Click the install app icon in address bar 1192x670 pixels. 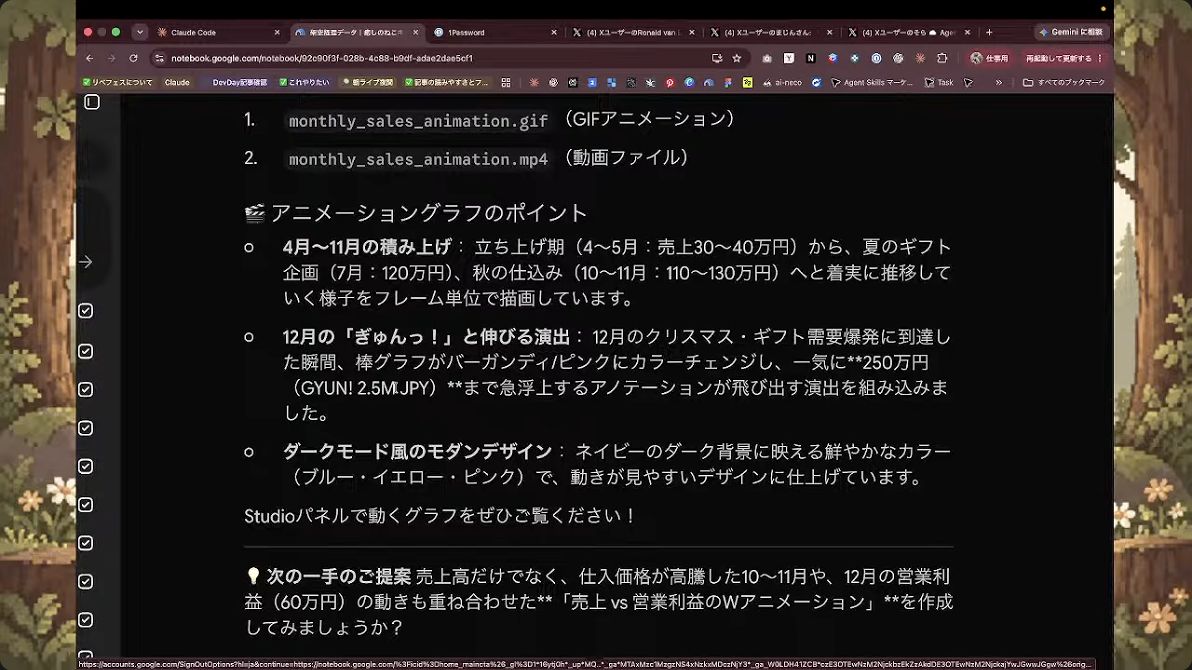(716, 58)
